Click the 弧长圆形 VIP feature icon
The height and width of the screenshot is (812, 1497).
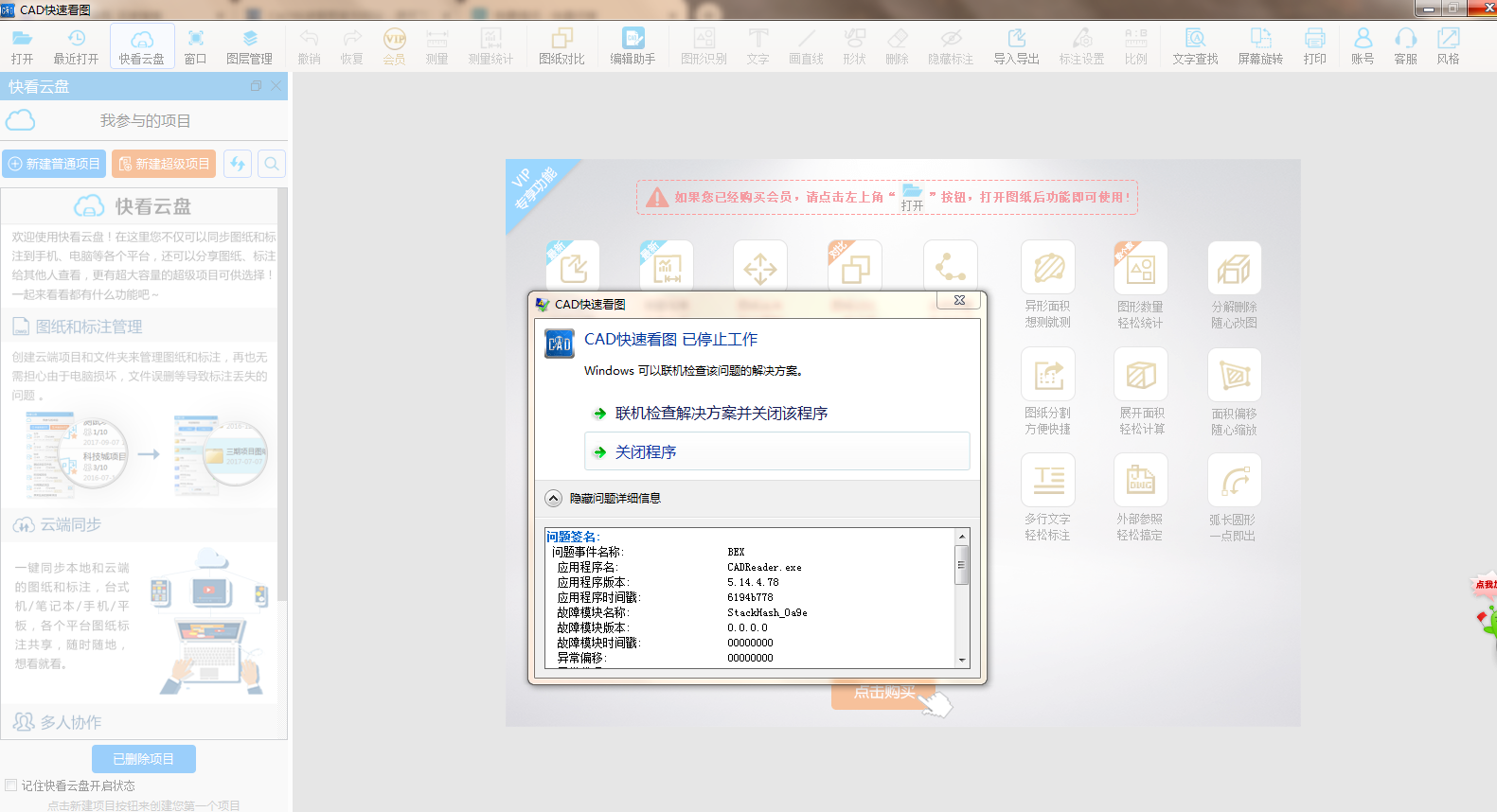[1235, 480]
